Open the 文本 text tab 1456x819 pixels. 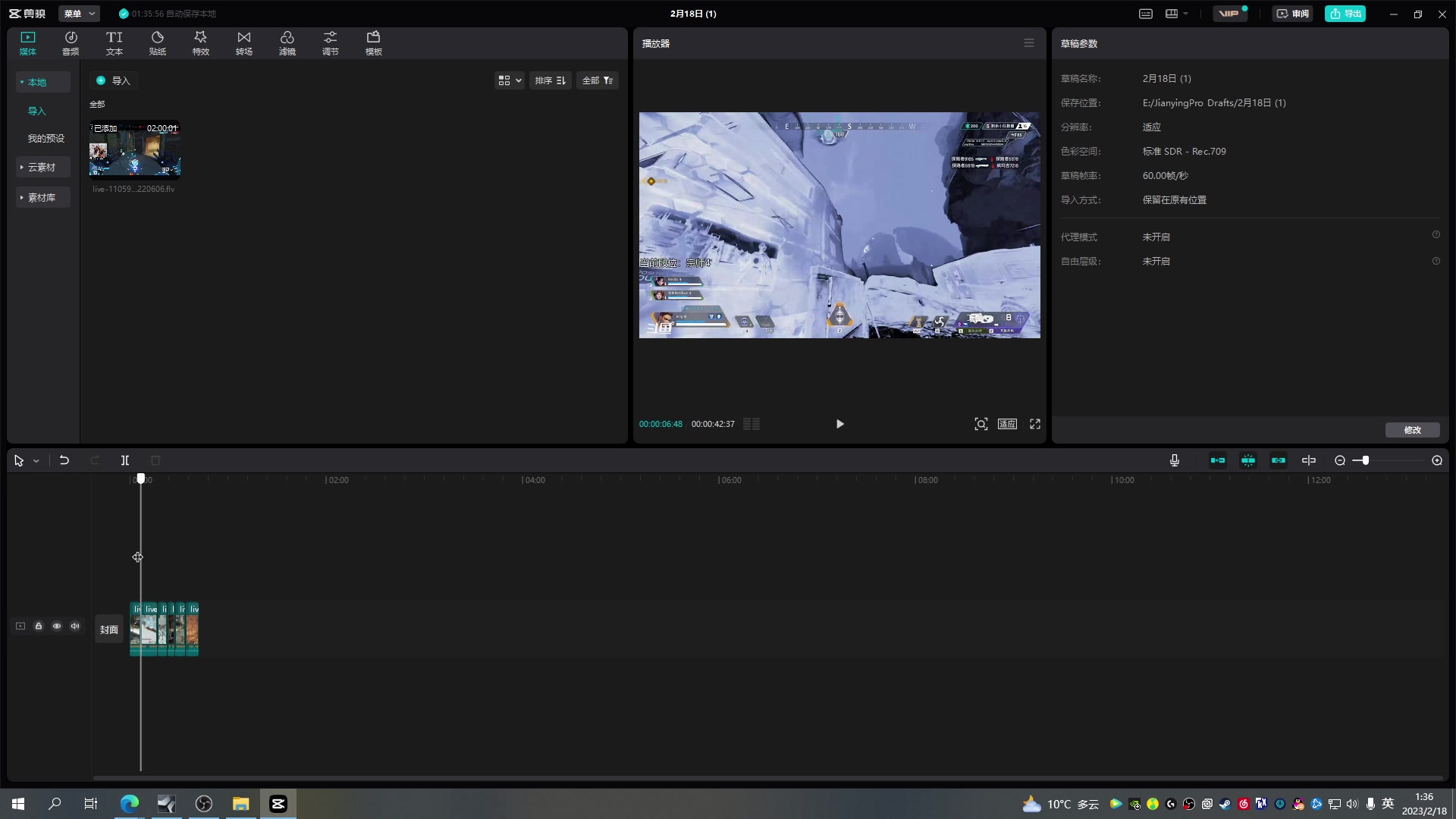pos(115,43)
